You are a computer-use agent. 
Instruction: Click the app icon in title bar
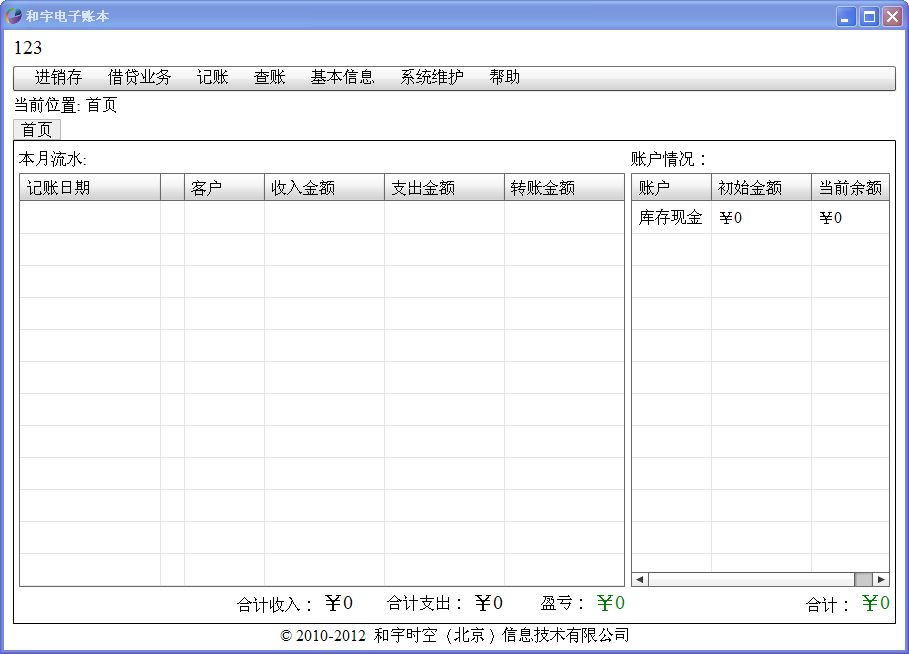click(14, 16)
